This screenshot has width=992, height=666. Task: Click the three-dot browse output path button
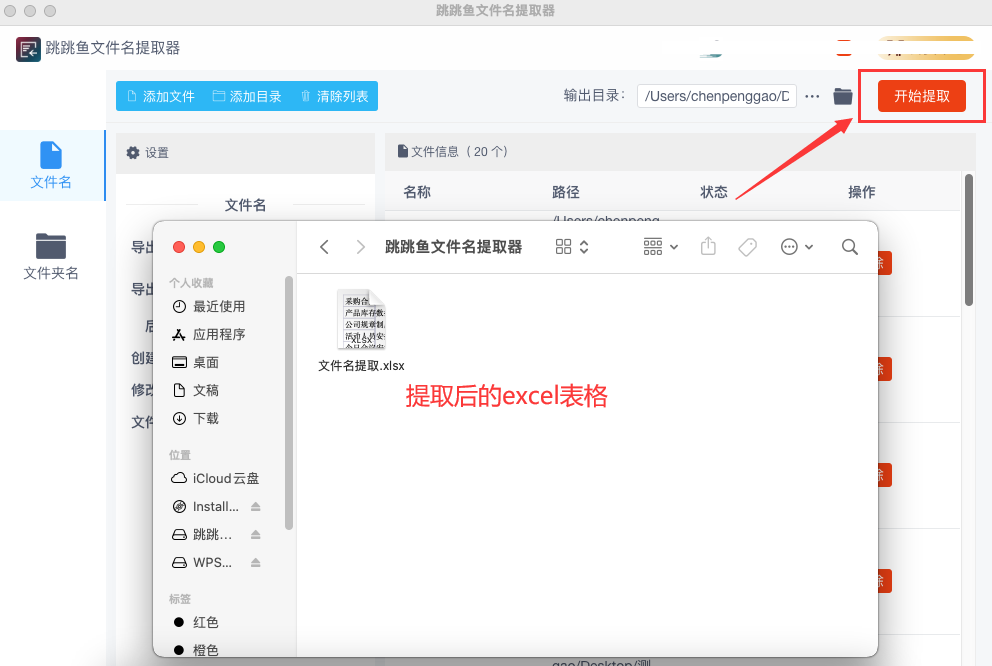tap(812, 96)
